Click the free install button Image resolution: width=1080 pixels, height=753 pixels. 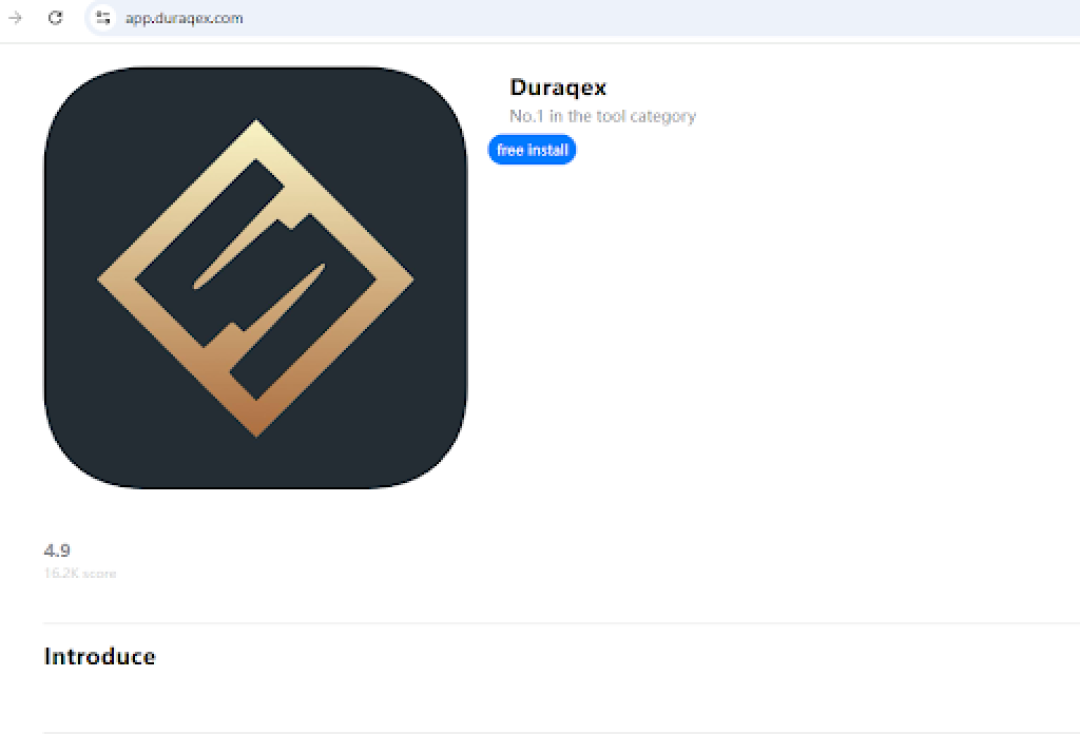click(532, 149)
